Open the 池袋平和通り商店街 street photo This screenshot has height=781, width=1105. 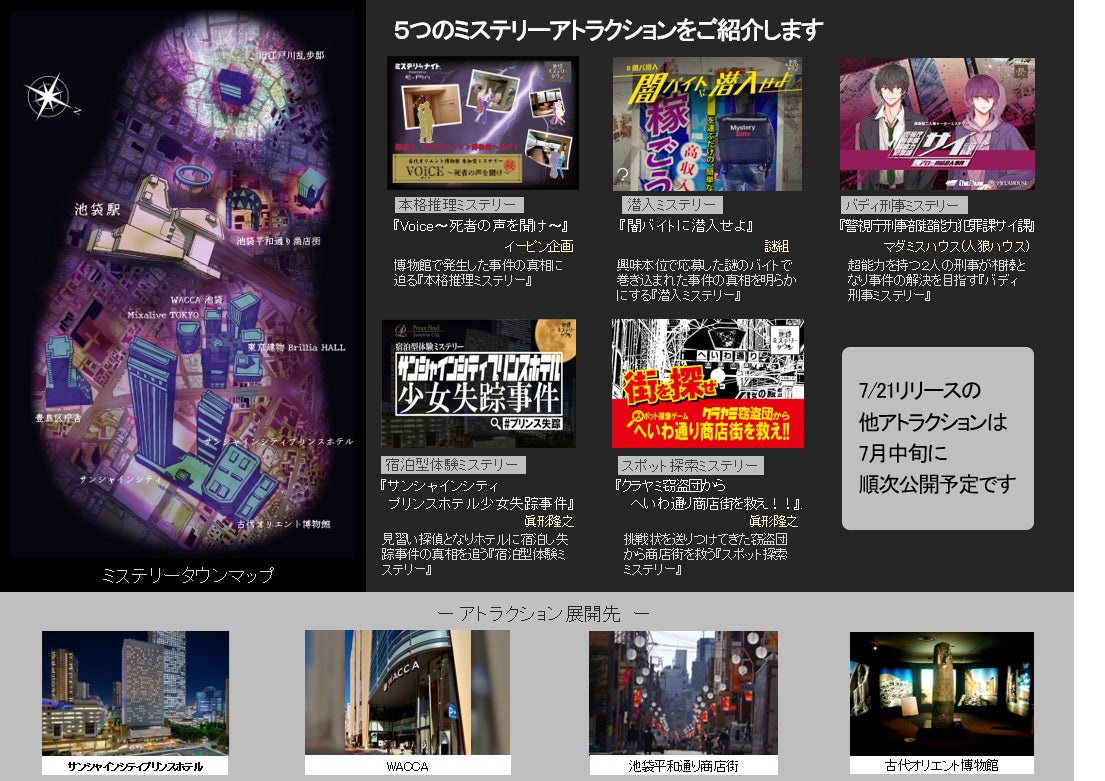coord(684,693)
